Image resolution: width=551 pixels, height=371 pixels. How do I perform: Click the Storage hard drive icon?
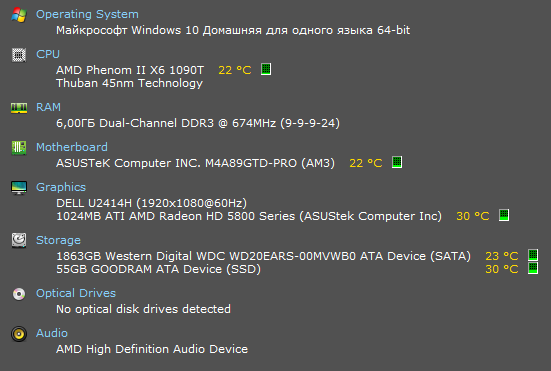coord(19,241)
